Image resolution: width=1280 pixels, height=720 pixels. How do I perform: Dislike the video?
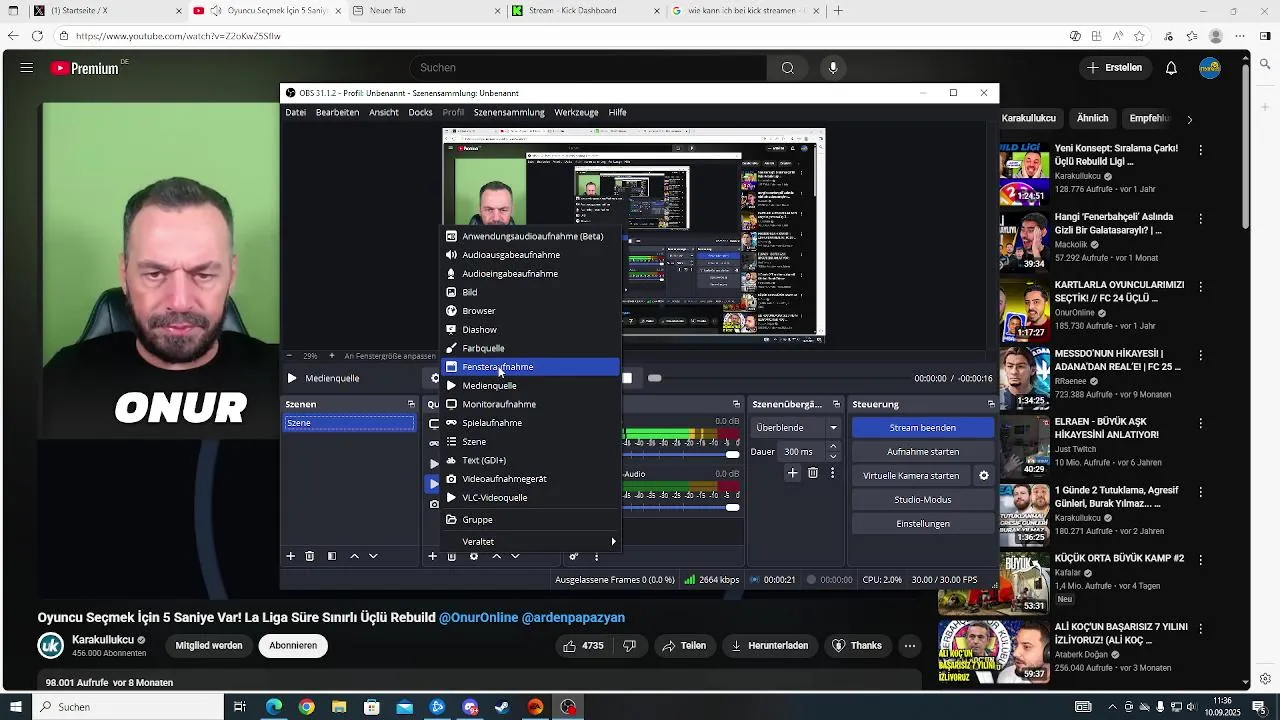point(629,646)
